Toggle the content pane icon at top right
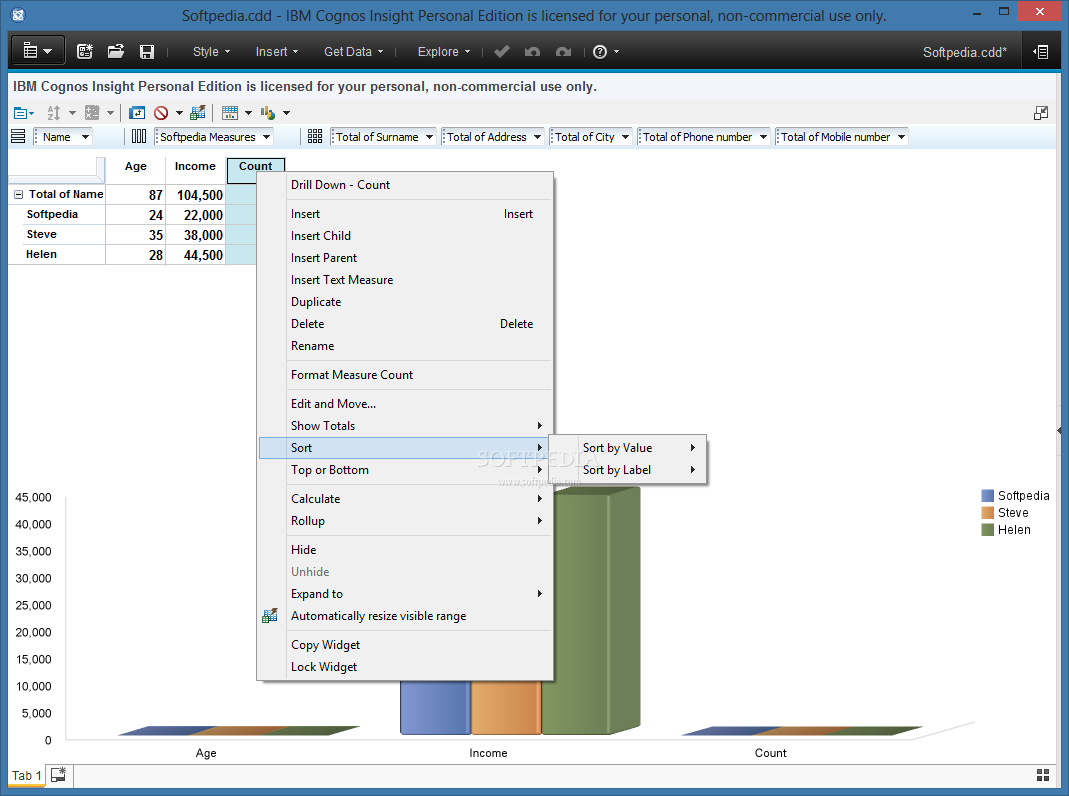The width and height of the screenshot is (1069, 796). 1041,52
